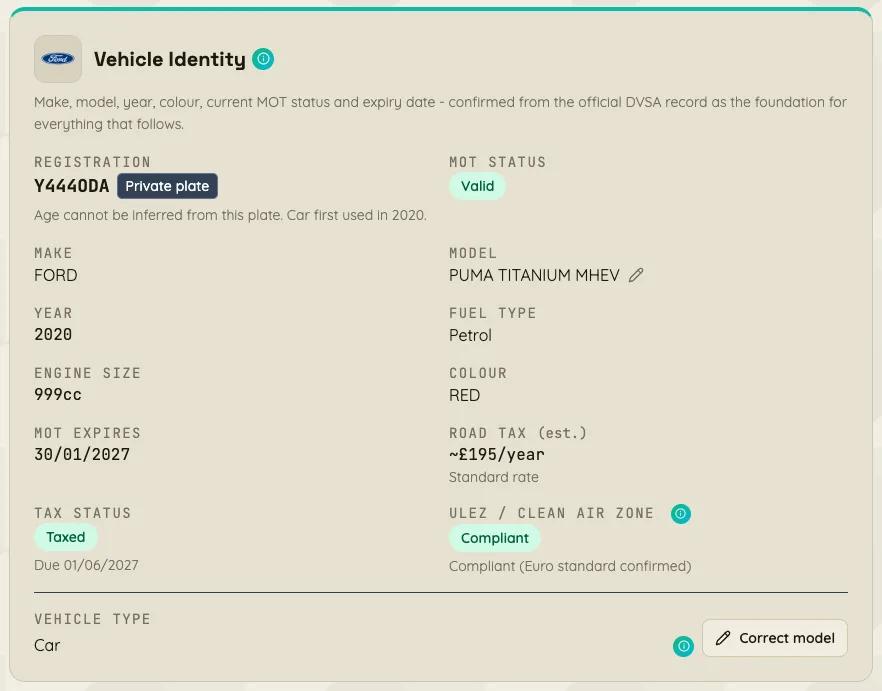The width and height of the screenshot is (882, 691).
Task: Click road tax estimate ~£195/year
Action: pyautogui.click(x=497, y=455)
